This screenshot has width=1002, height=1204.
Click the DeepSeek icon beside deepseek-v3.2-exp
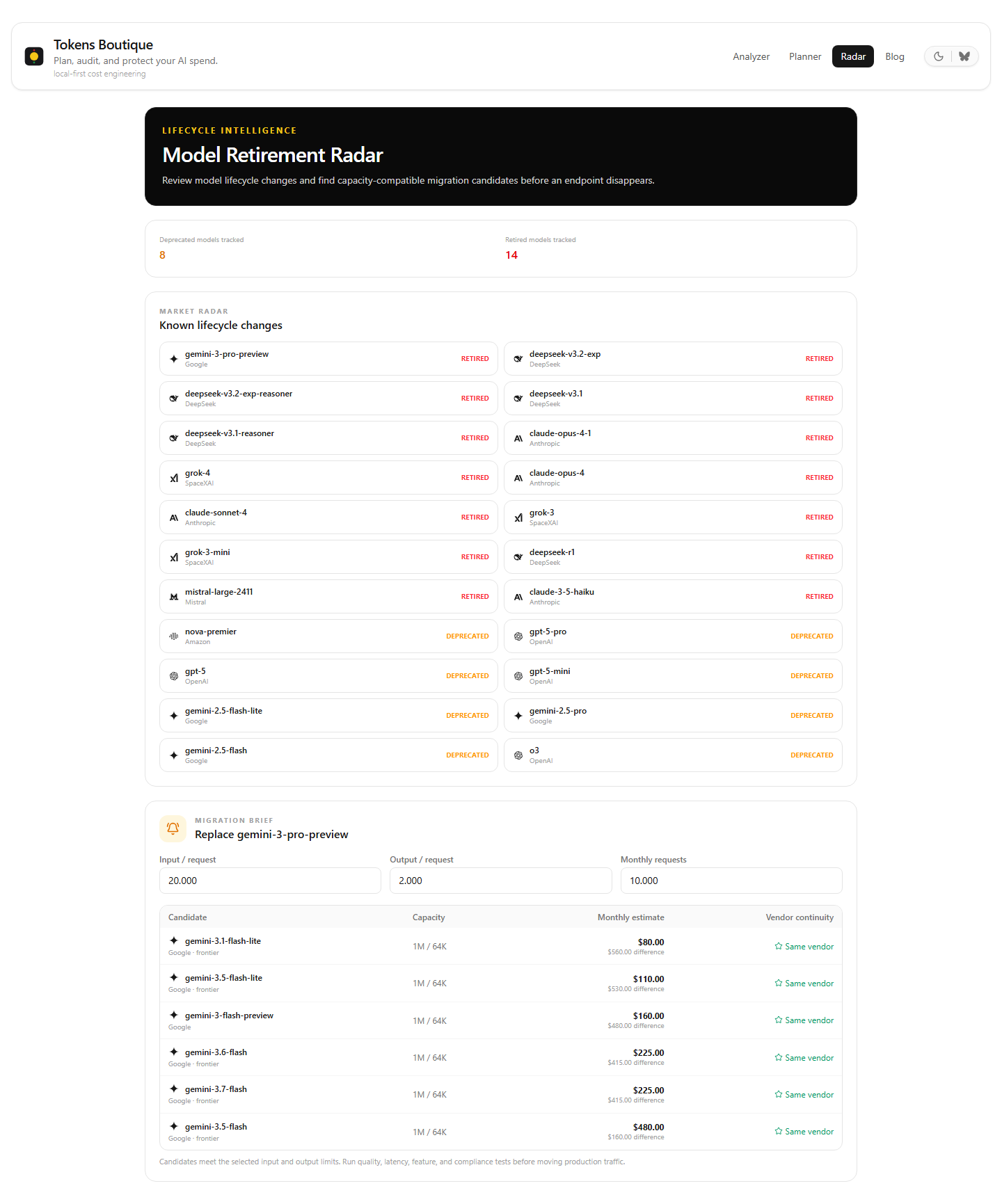(518, 359)
